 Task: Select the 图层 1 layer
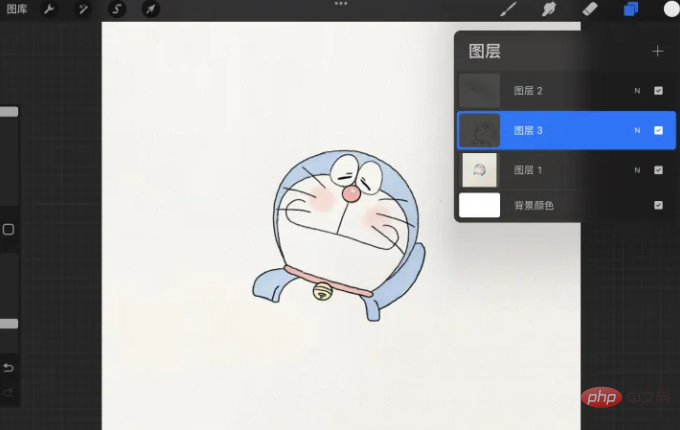point(566,170)
